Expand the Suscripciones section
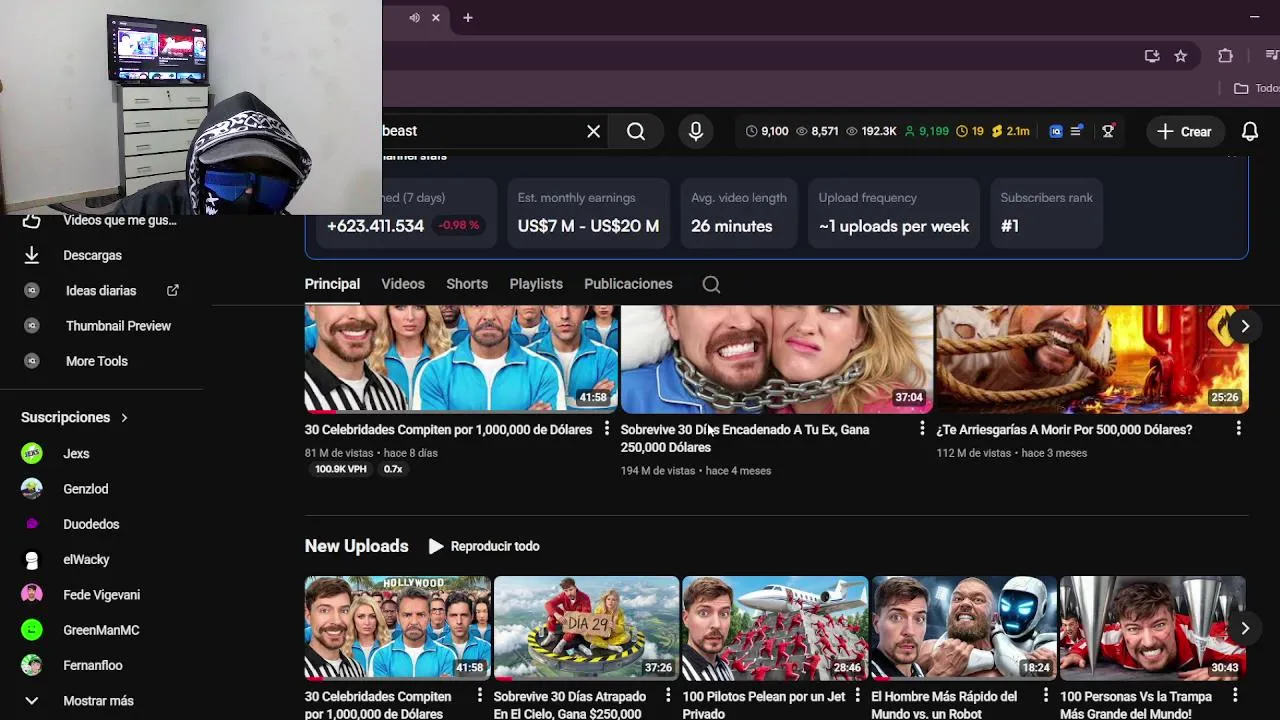Image resolution: width=1280 pixels, height=720 pixels. click(75, 417)
